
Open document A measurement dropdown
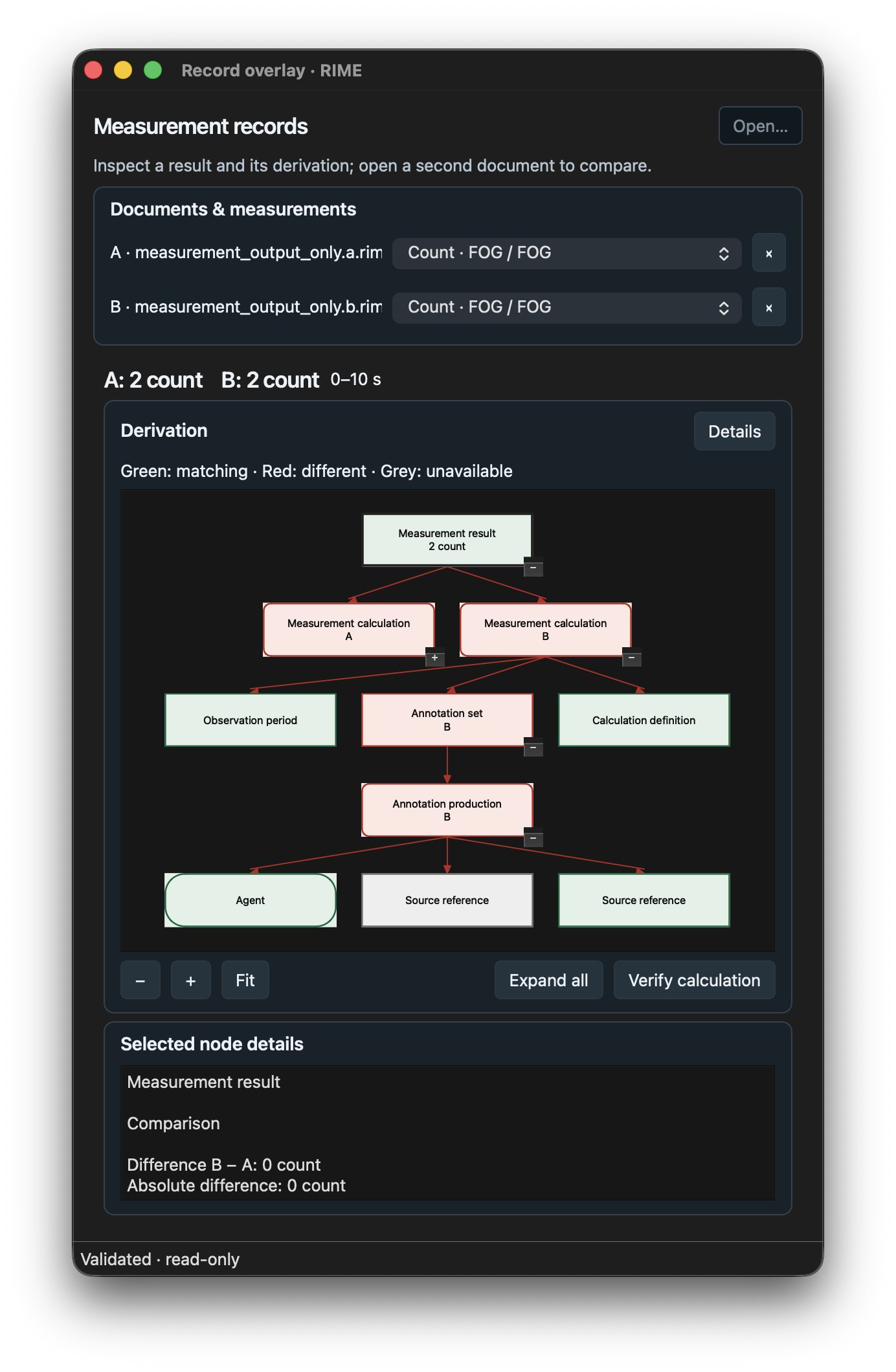click(566, 253)
